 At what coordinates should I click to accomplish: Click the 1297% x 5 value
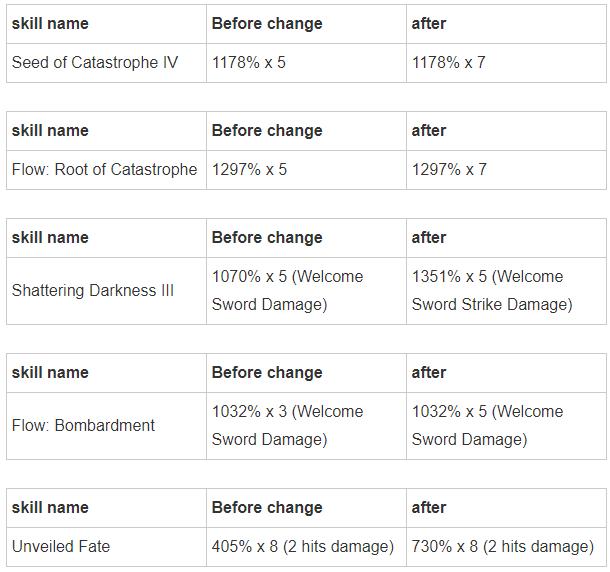coord(249,169)
